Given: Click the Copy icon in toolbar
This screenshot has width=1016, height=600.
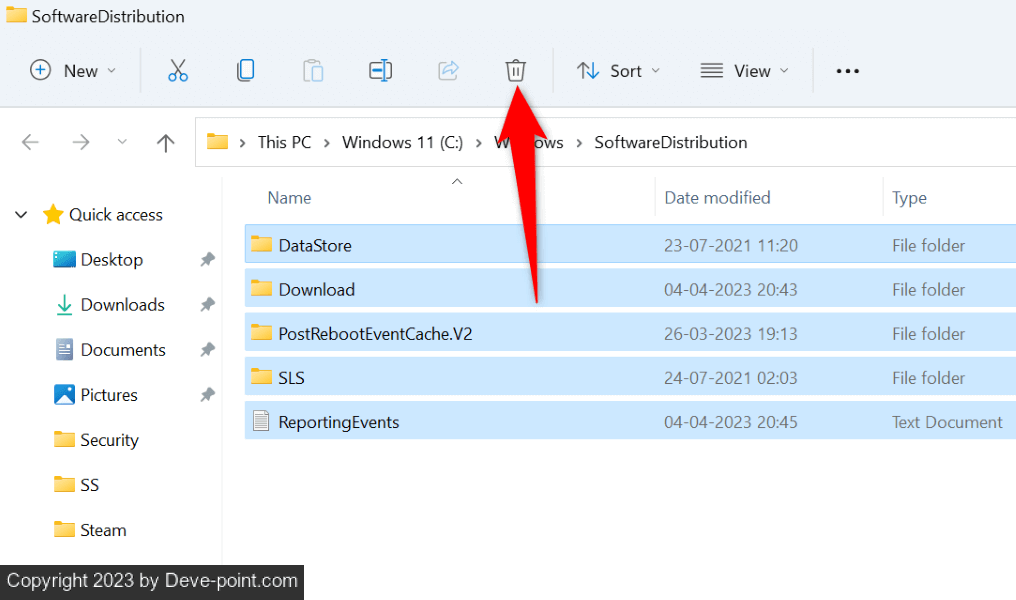Looking at the screenshot, I should click(x=245, y=71).
